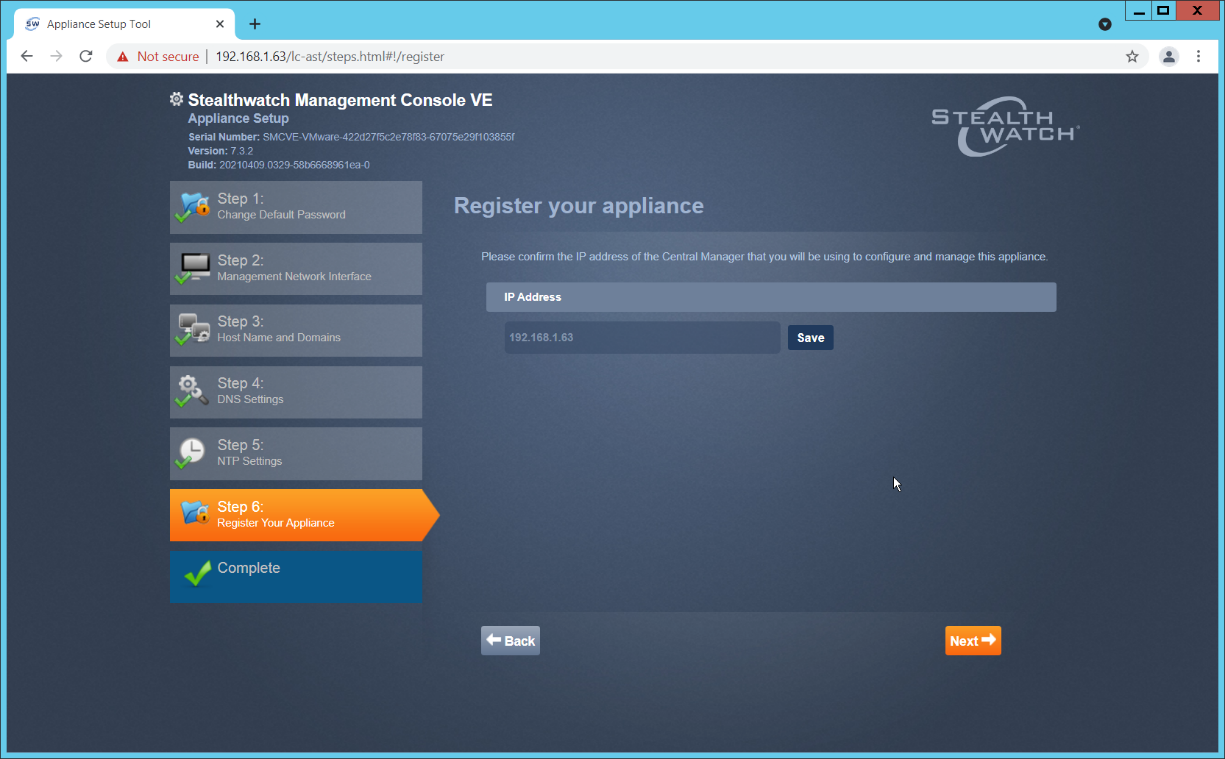Open Step 3 Host Name and Domains
This screenshot has height=759, width=1225.
(x=296, y=330)
